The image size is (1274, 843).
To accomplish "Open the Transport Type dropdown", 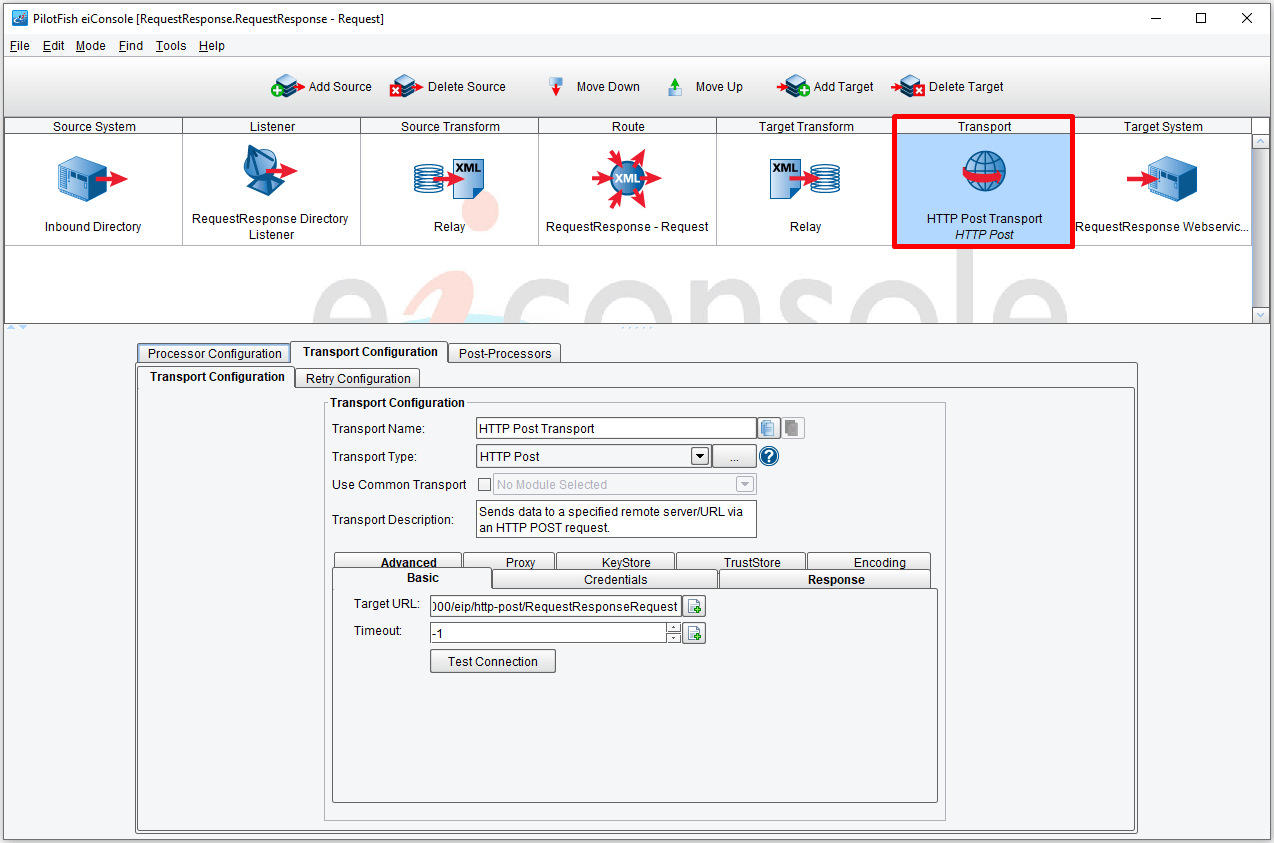I will tap(700, 457).
